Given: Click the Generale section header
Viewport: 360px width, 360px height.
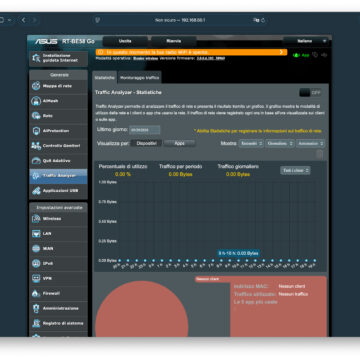Looking at the screenshot, I should [x=59, y=75].
